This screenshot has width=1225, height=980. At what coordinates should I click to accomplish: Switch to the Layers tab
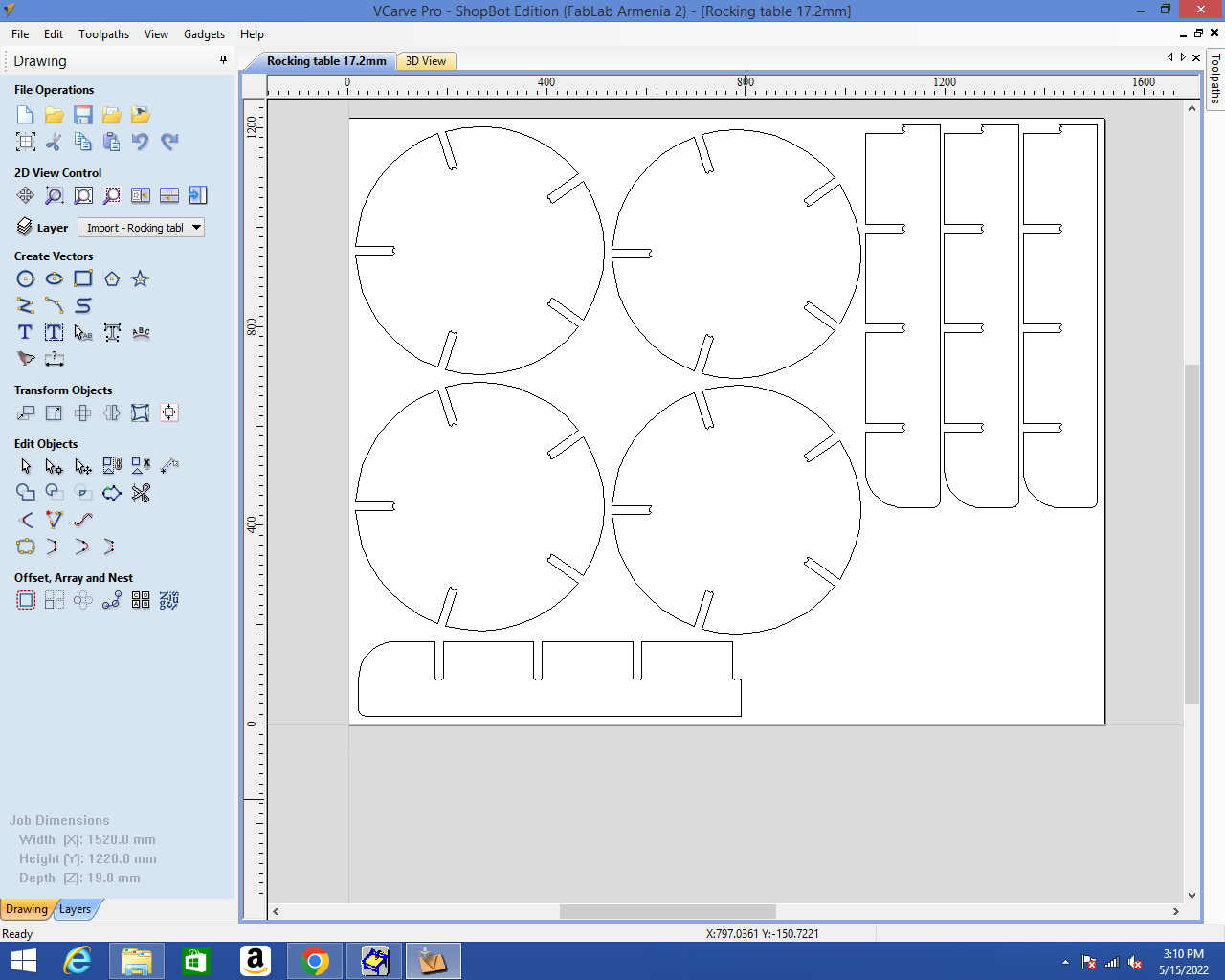click(75, 909)
